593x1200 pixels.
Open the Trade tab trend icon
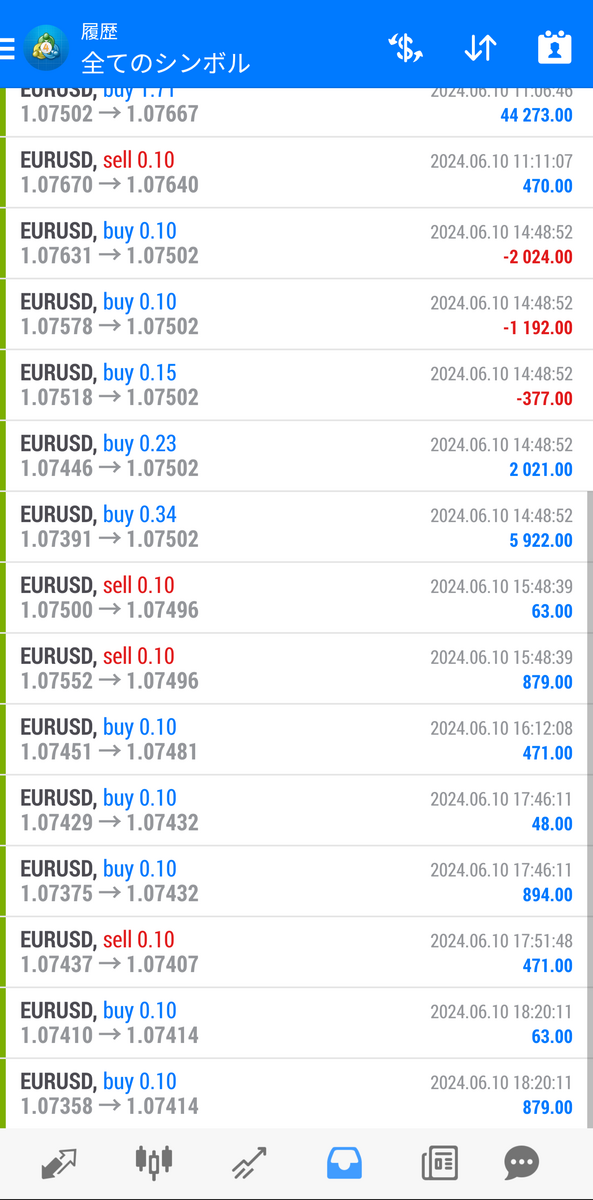click(x=249, y=1163)
